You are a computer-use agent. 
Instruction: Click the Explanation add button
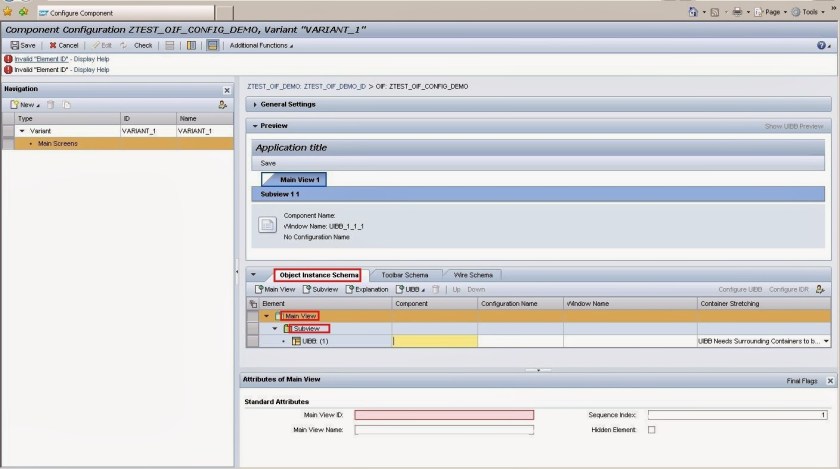coord(367,289)
